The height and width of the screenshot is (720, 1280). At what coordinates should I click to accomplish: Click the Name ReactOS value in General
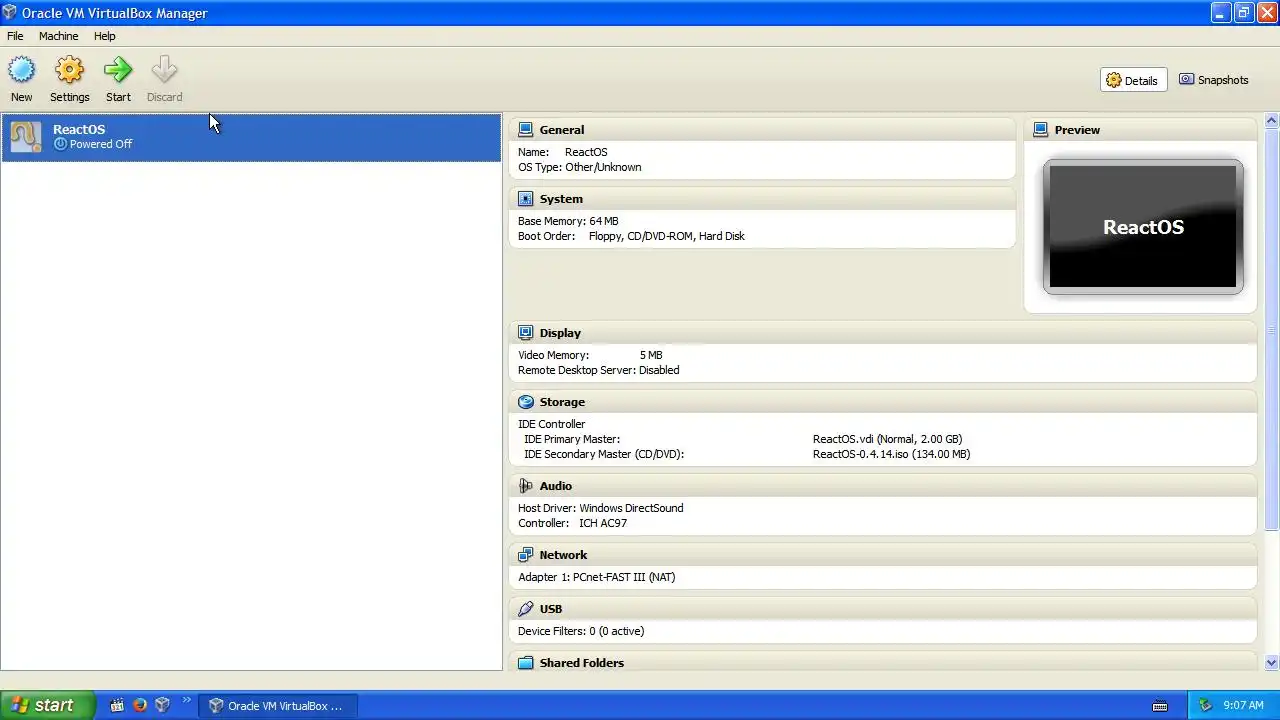586,152
